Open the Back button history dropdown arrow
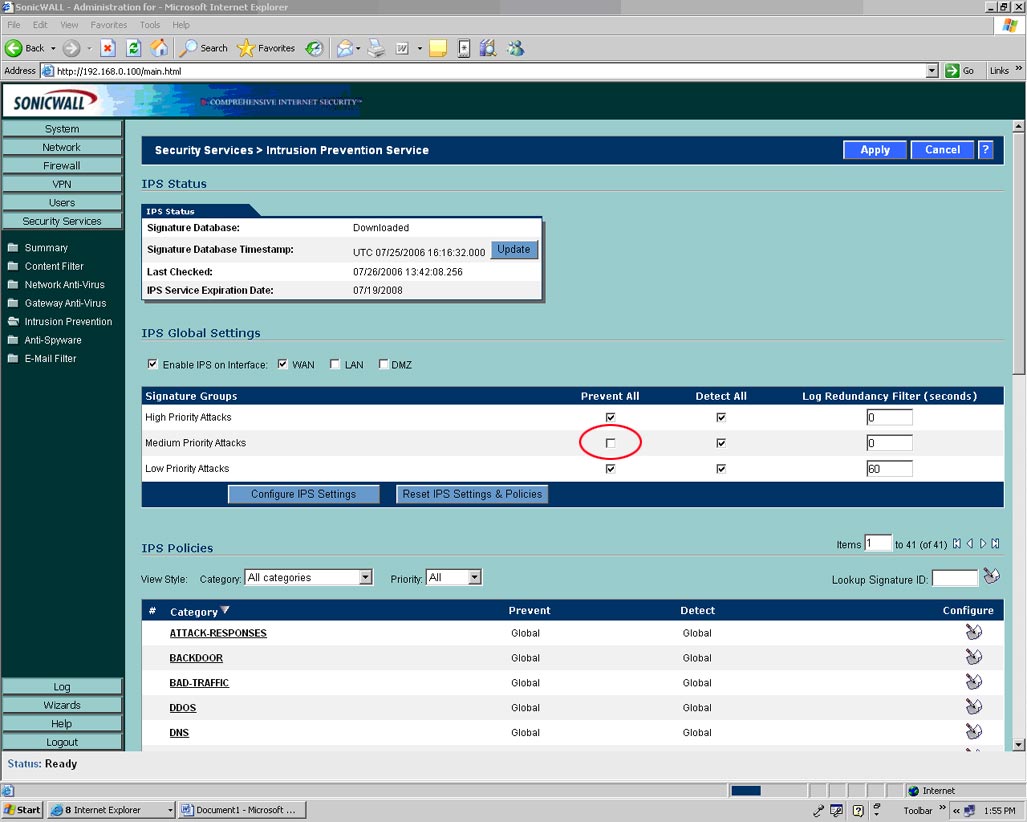The image size is (1027, 822). click(x=53, y=48)
